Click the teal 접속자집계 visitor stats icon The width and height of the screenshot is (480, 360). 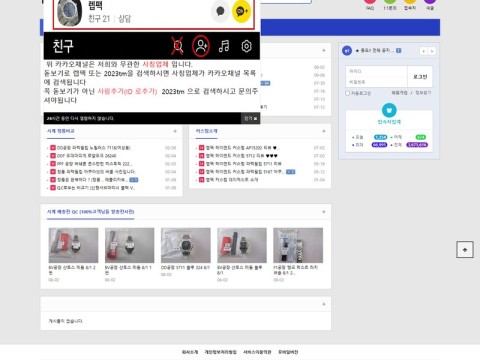coord(389,110)
